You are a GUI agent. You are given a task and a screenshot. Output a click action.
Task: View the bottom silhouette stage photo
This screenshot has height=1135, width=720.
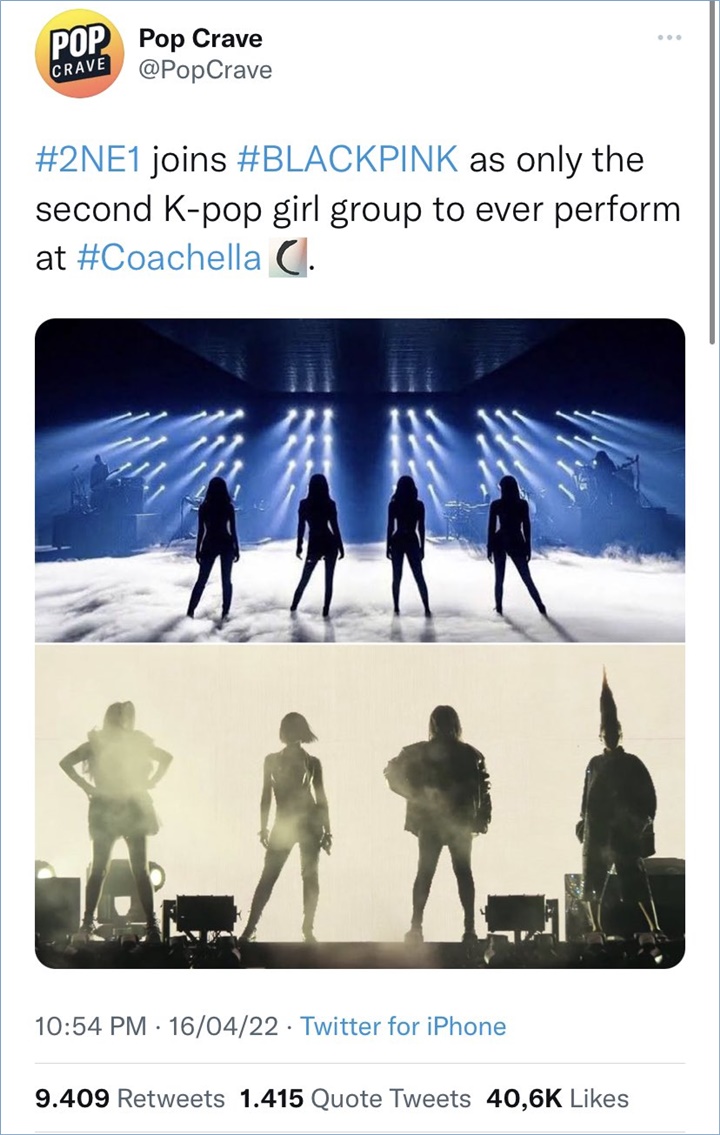[x=360, y=806]
